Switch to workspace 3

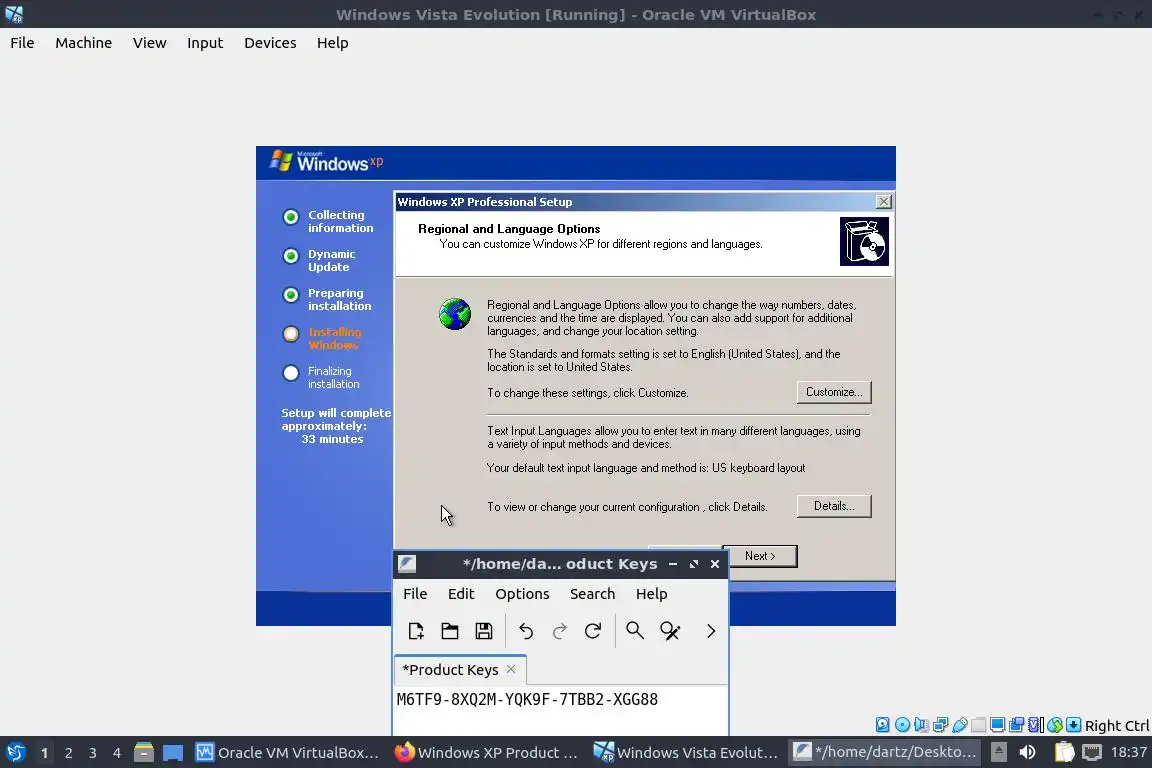(x=93, y=753)
